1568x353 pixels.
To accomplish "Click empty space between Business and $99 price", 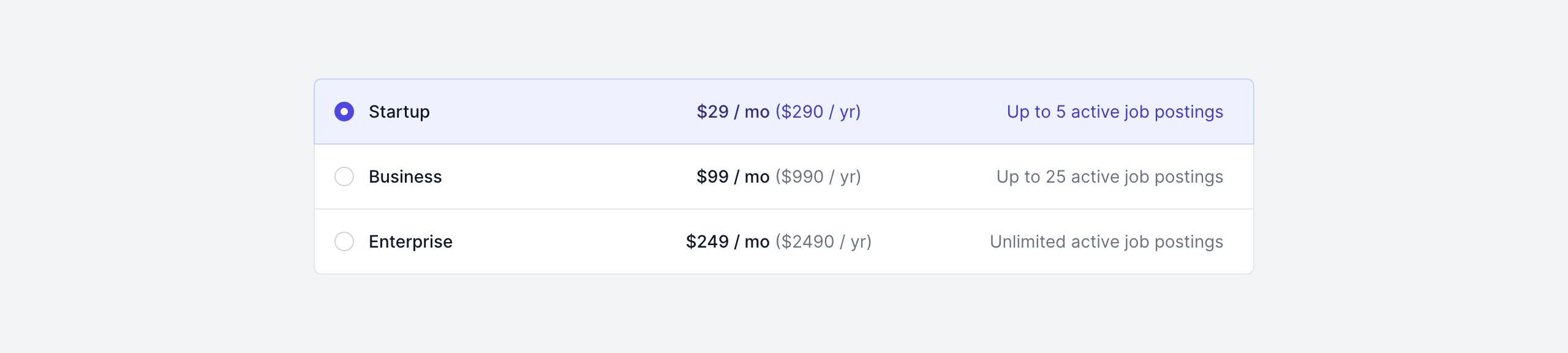I will (570, 176).
